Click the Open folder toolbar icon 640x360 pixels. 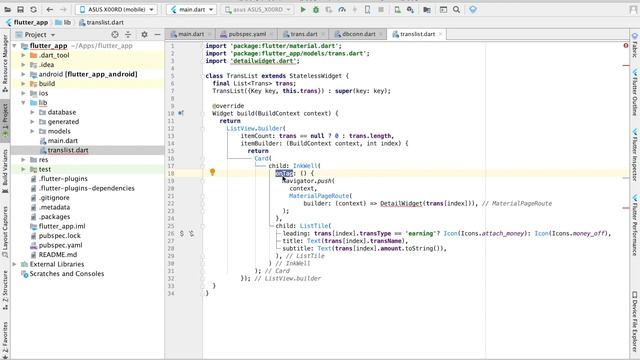(x=7, y=9)
